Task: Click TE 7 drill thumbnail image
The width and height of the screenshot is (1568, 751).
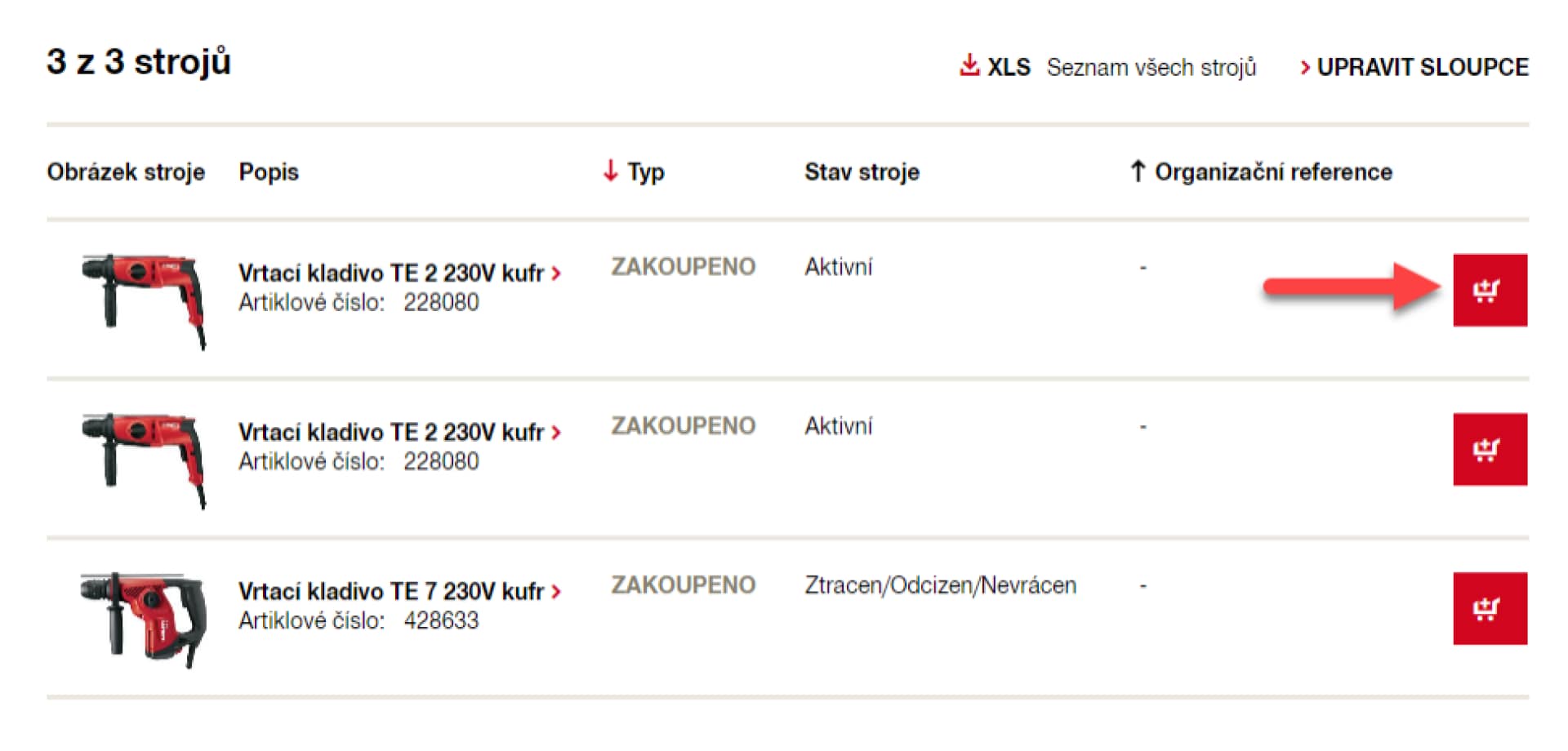Action: pyautogui.click(x=144, y=620)
